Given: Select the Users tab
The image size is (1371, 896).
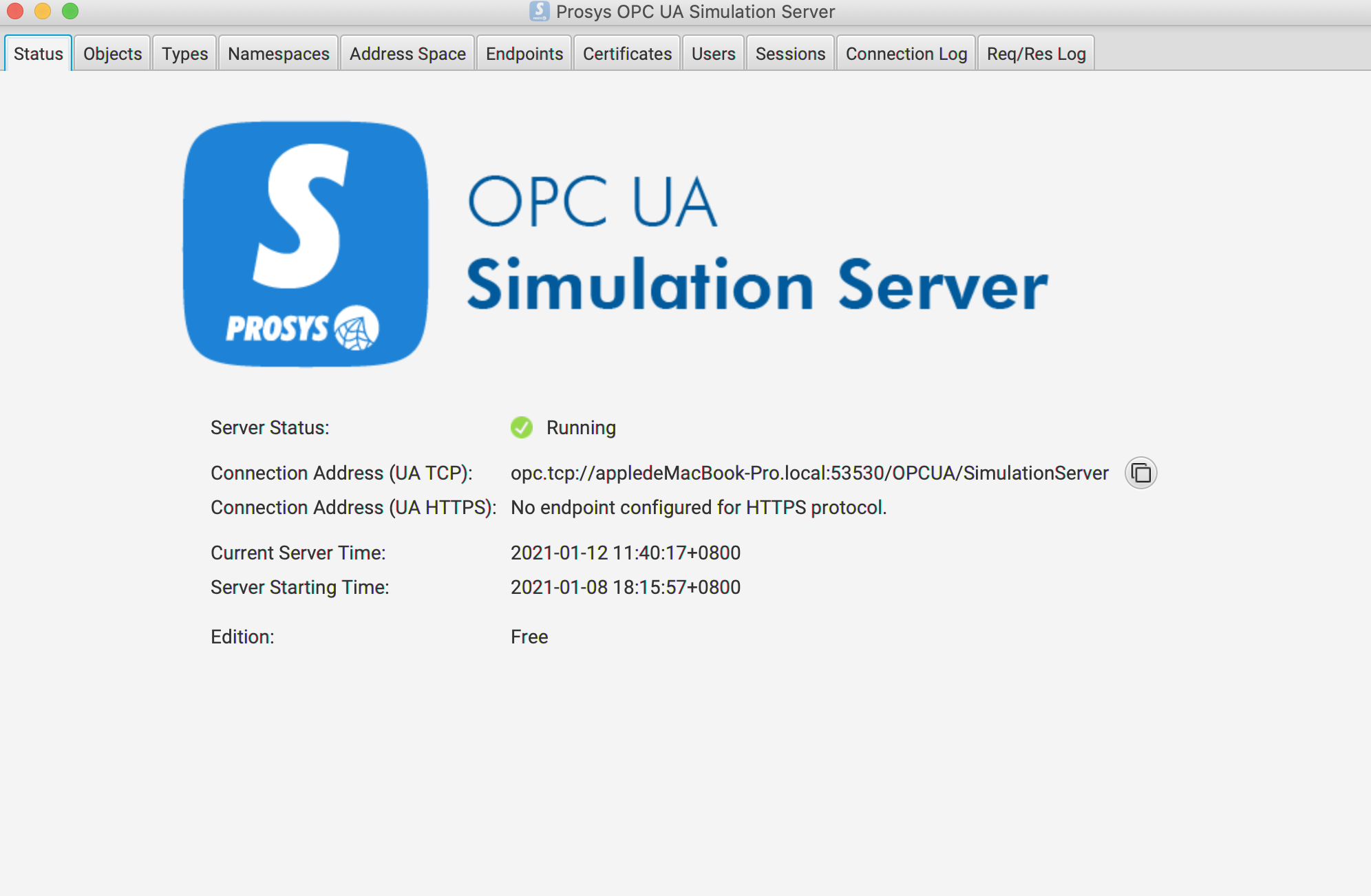Looking at the screenshot, I should (x=713, y=54).
